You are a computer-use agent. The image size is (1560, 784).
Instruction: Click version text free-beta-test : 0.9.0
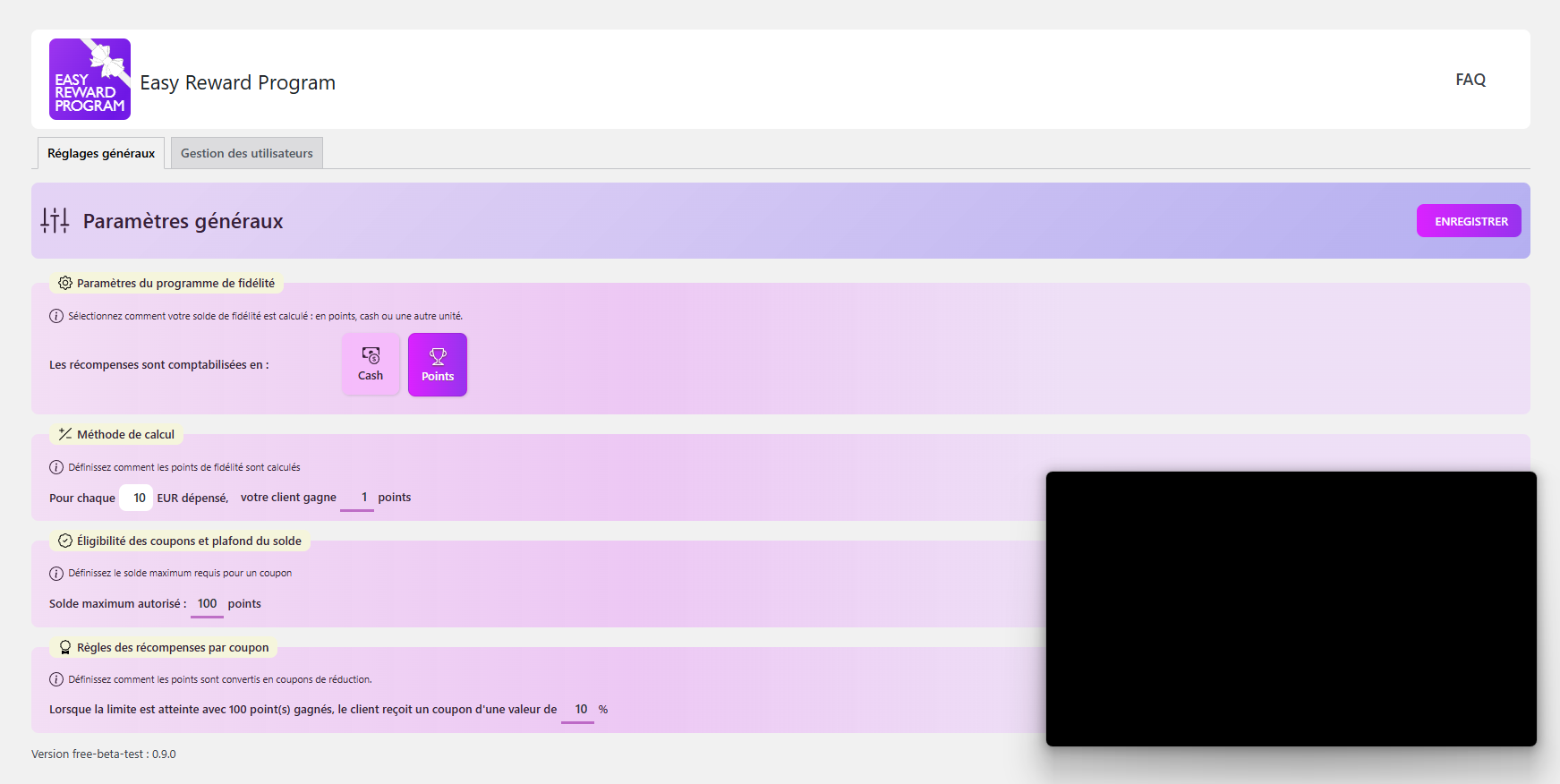pos(104,754)
